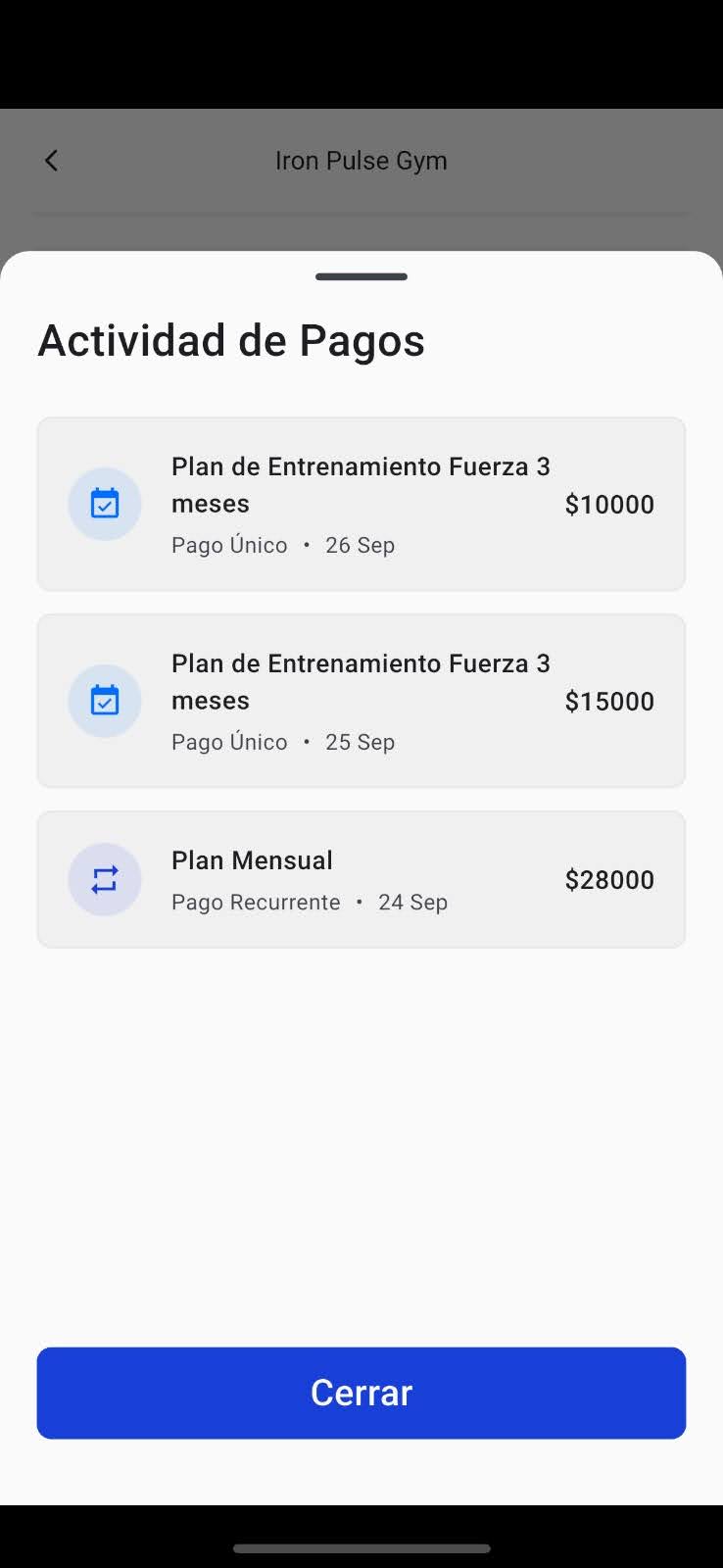Click Pago Único label on 26 Sep payment
The height and width of the screenshot is (1568, 723).
pos(229,546)
